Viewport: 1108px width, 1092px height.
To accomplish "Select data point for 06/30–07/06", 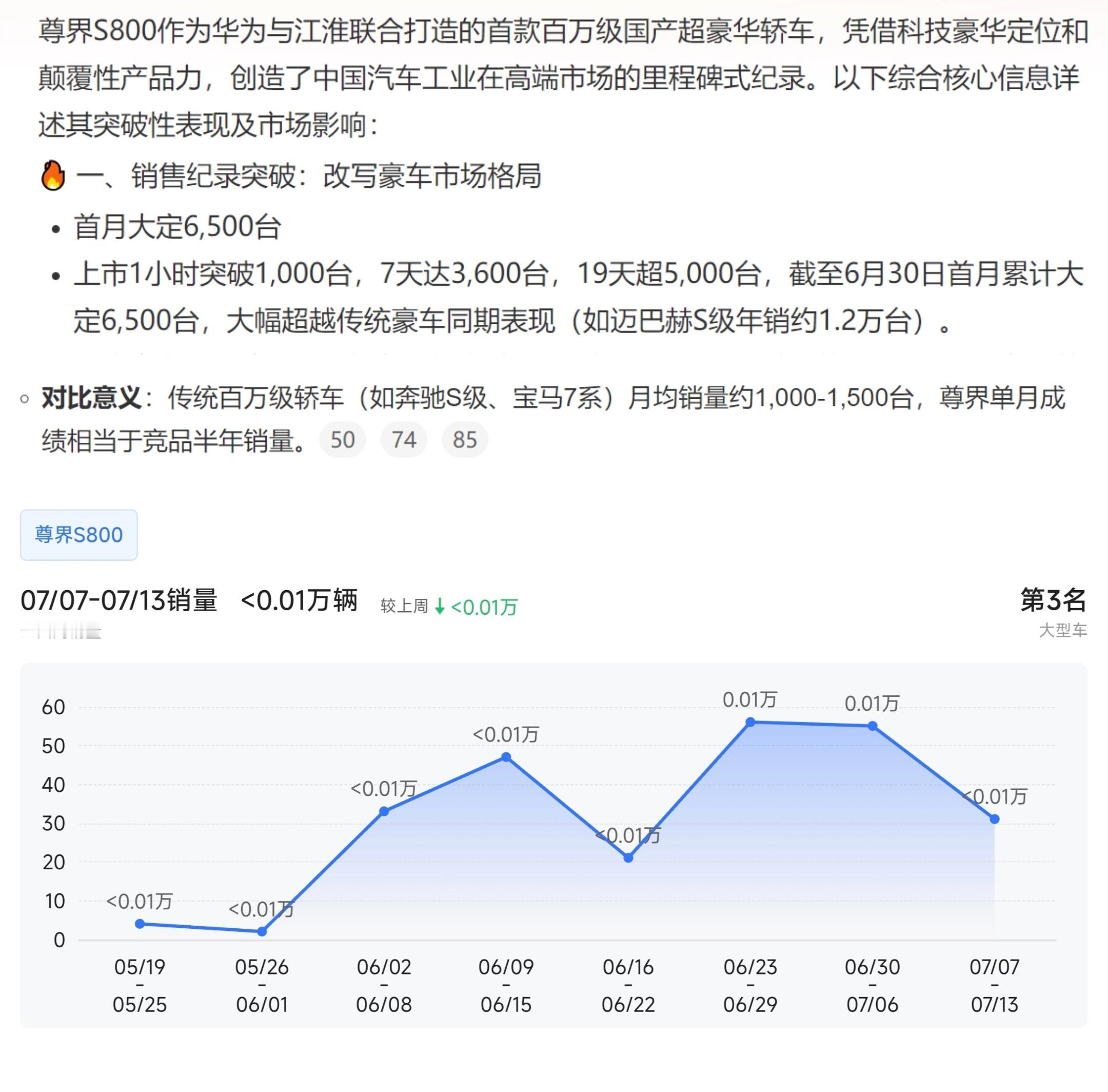I will point(873,726).
